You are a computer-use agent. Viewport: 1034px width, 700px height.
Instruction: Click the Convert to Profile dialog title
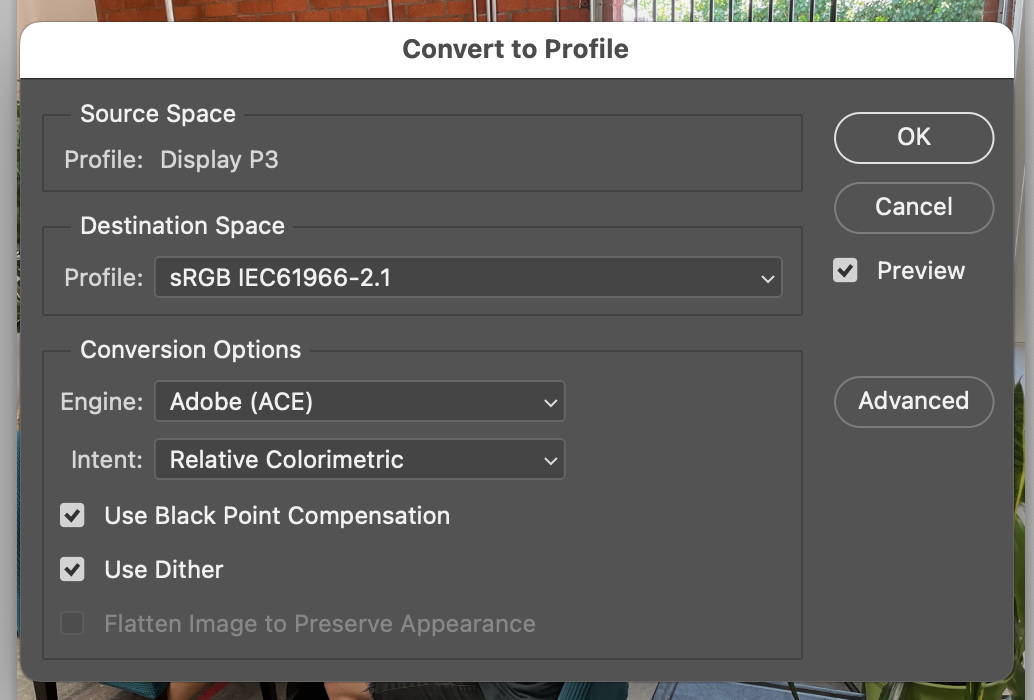pos(516,48)
